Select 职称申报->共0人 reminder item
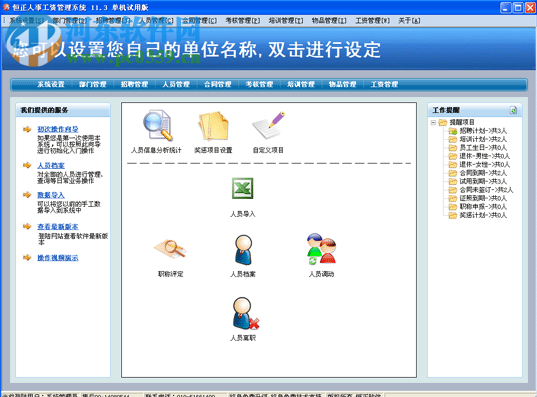This screenshot has height=397, width=537. pyautogui.click(x=483, y=207)
